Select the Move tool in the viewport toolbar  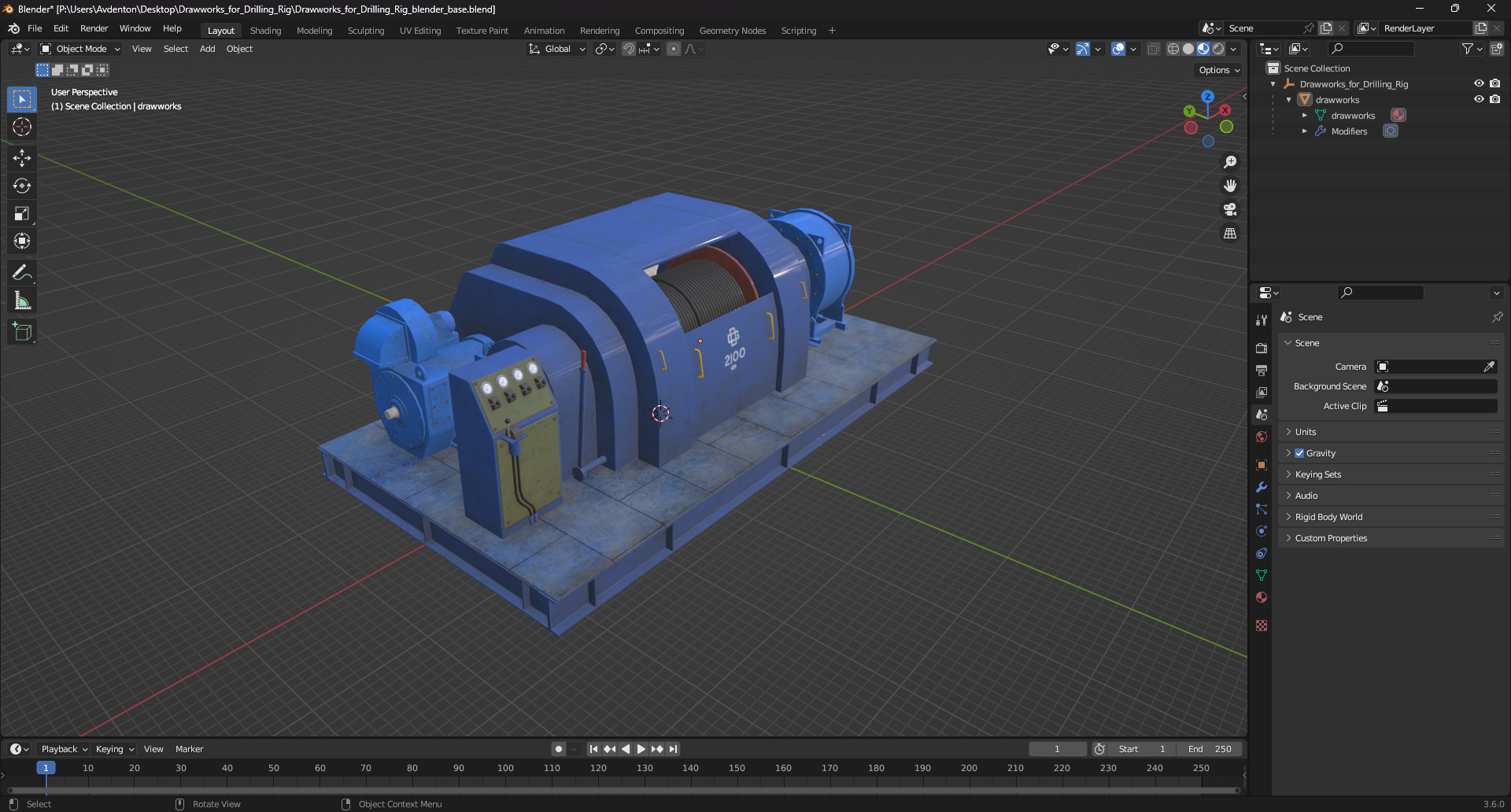(22, 158)
